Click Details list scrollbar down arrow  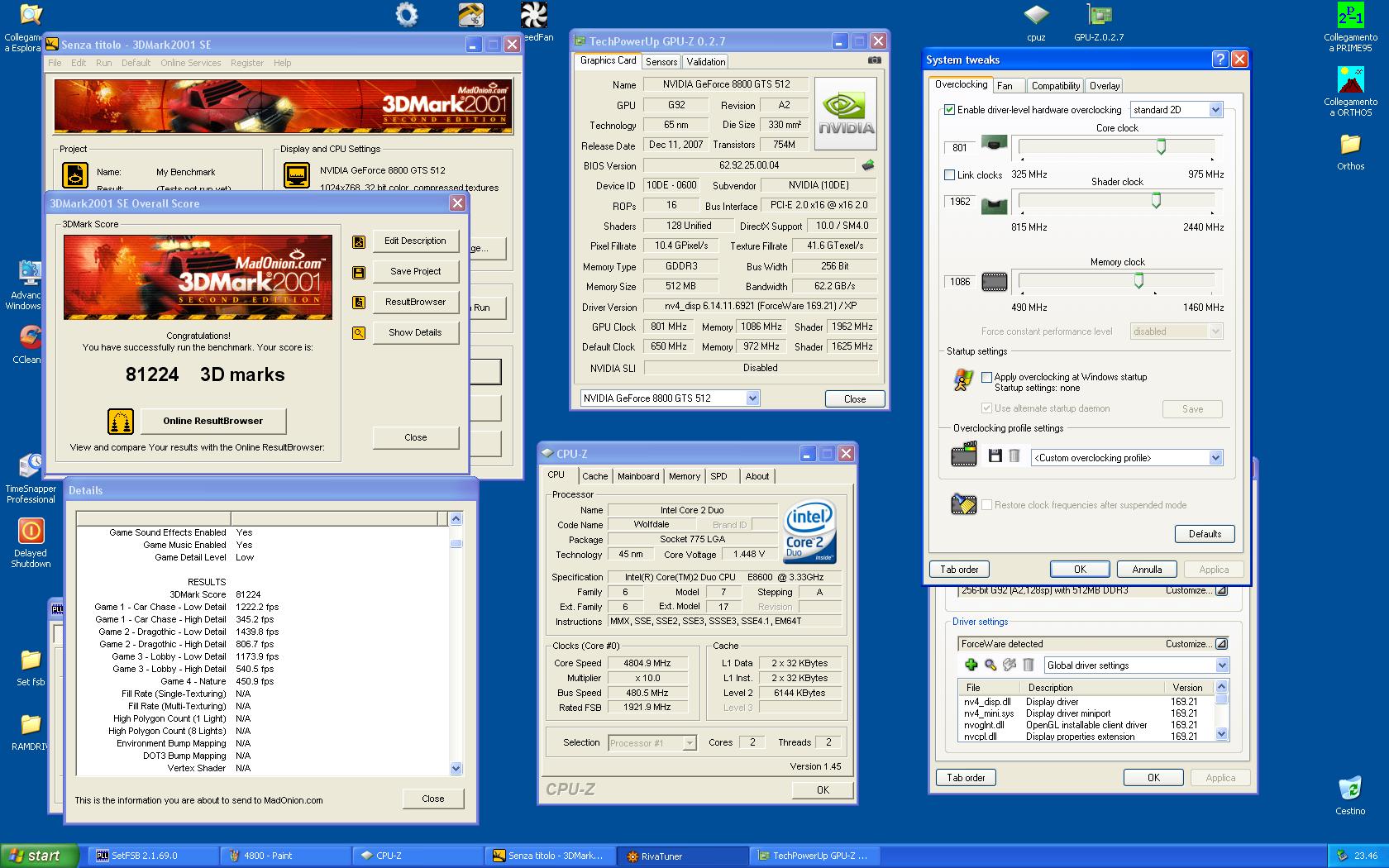pos(456,768)
